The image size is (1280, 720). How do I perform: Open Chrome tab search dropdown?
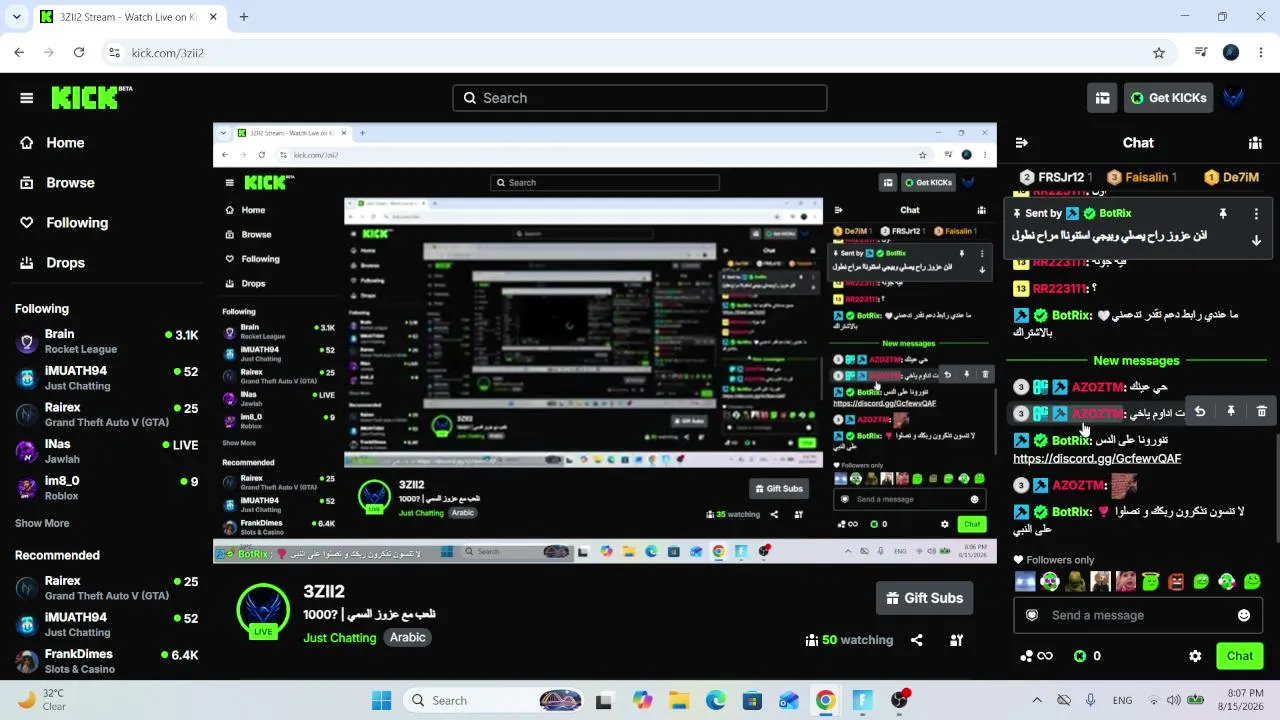click(16, 17)
